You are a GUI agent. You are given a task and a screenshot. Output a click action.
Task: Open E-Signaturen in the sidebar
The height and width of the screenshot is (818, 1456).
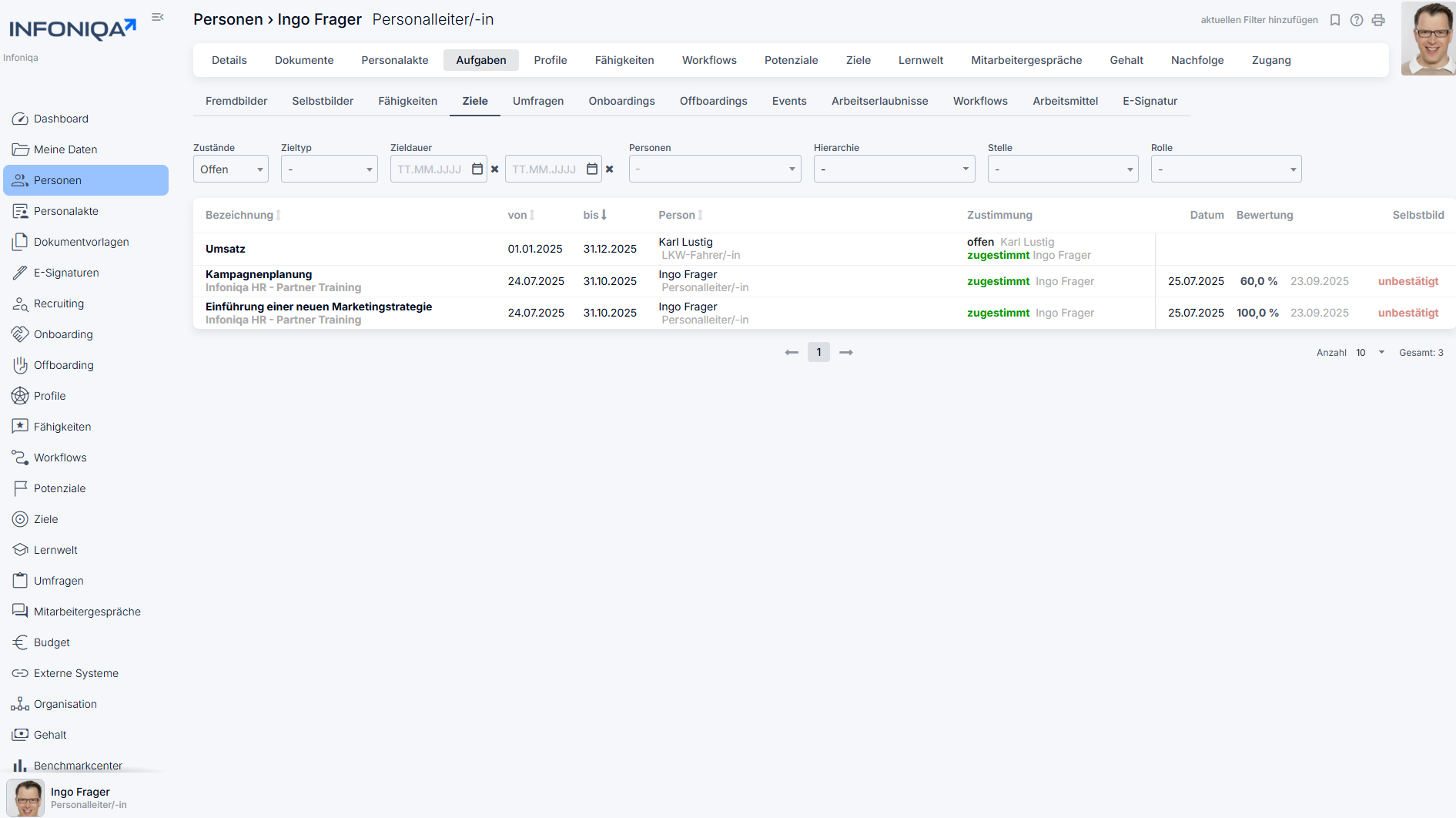click(x=66, y=273)
